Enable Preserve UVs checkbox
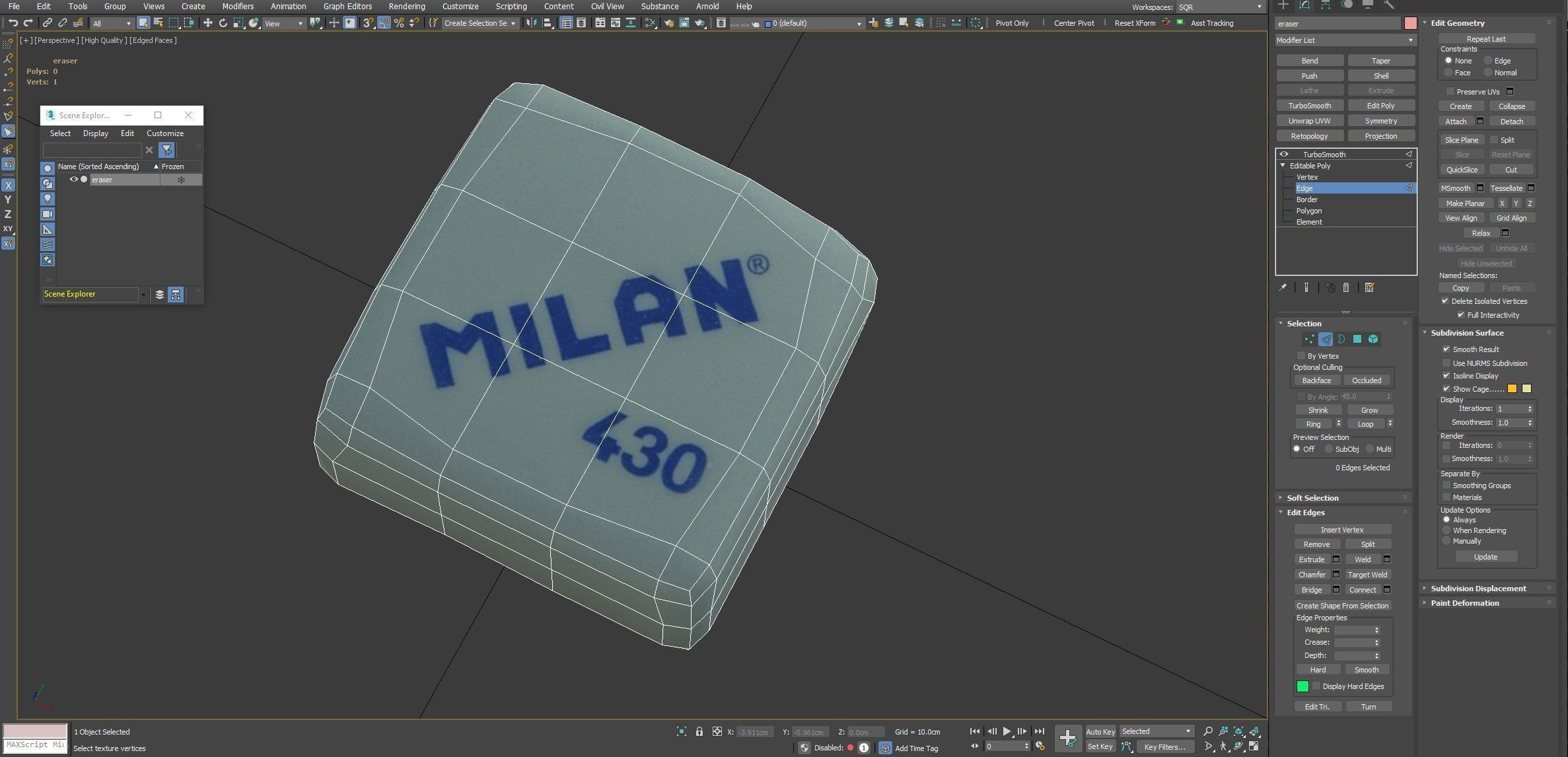 point(1450,91)
